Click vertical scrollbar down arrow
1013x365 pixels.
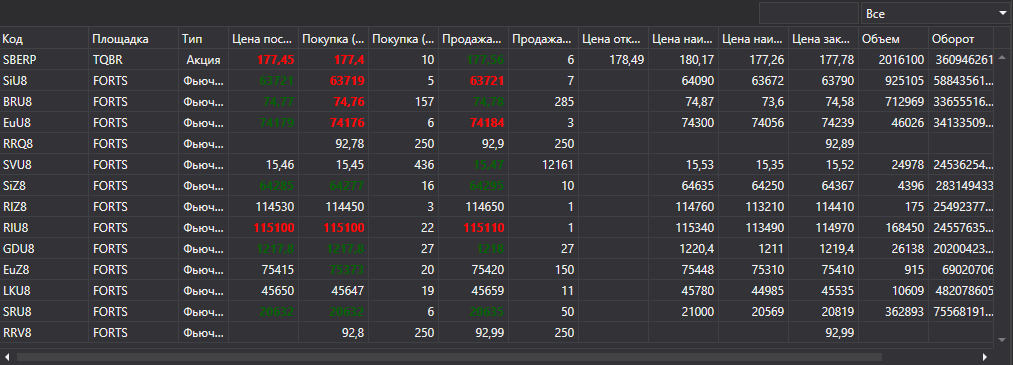(x=1003, y=339)
